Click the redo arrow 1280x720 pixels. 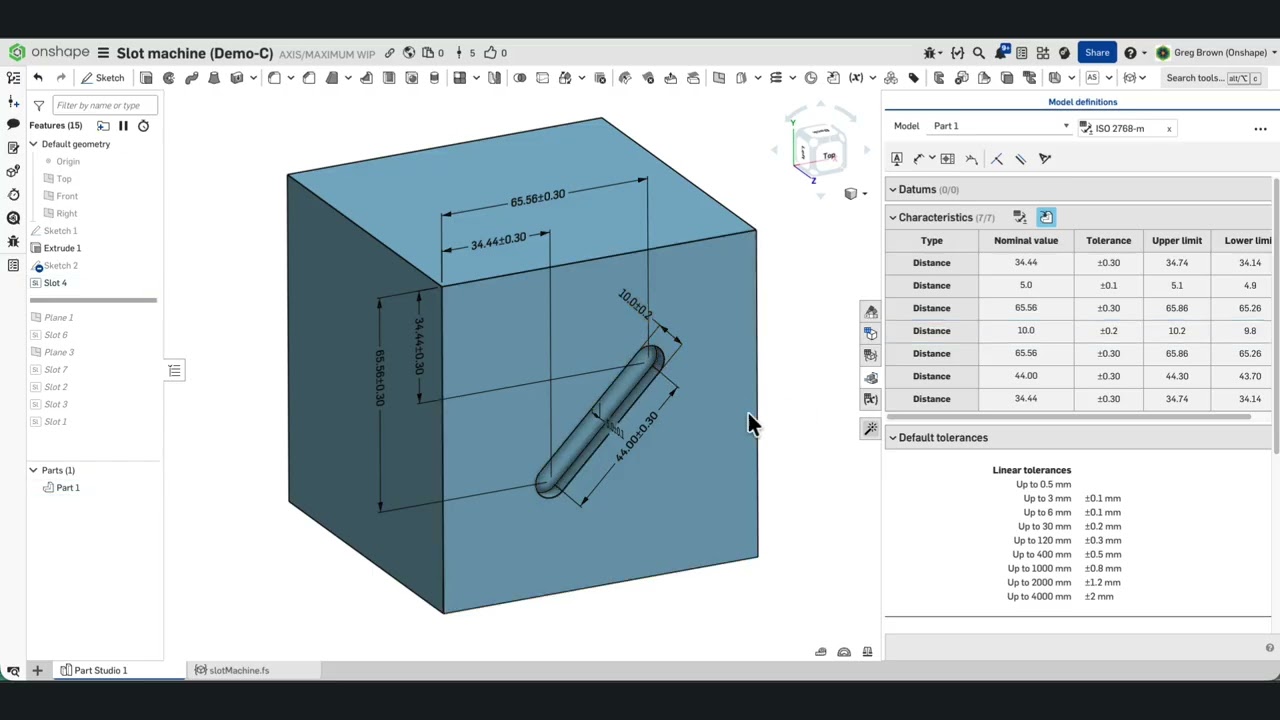[61, 78]
